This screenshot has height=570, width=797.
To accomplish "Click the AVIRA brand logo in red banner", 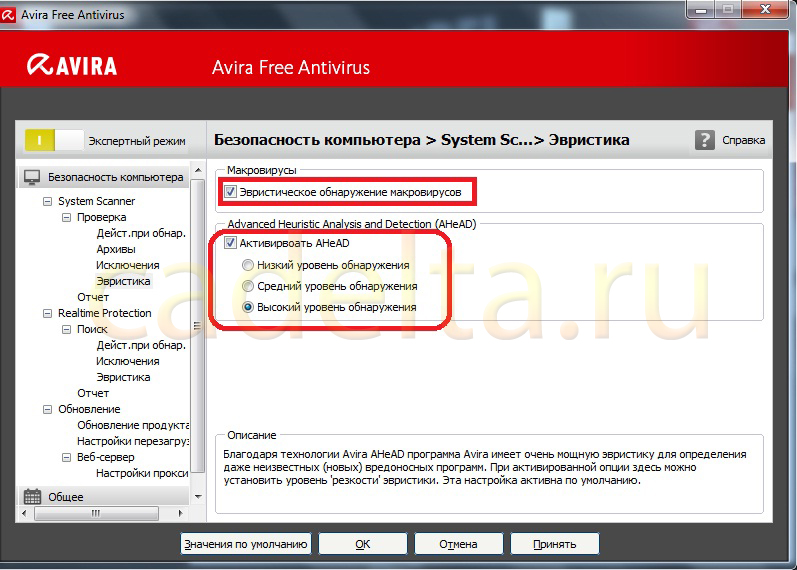I will point(72,65).
